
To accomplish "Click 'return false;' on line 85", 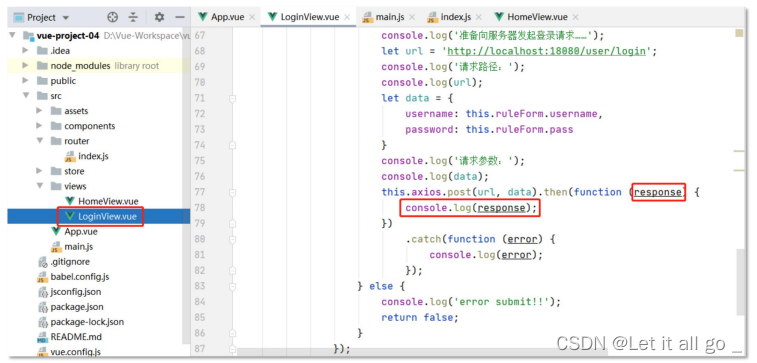I will point(420,317).
